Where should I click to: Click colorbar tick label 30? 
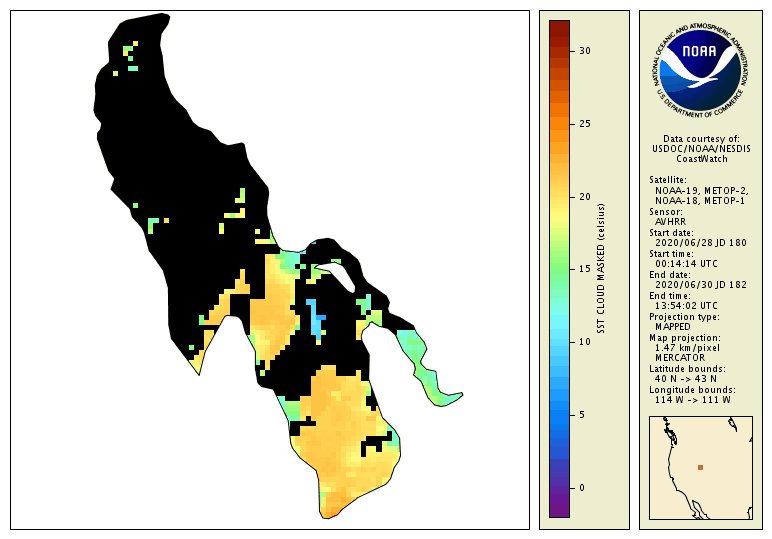pyautogui.click(x=584, y=51)
